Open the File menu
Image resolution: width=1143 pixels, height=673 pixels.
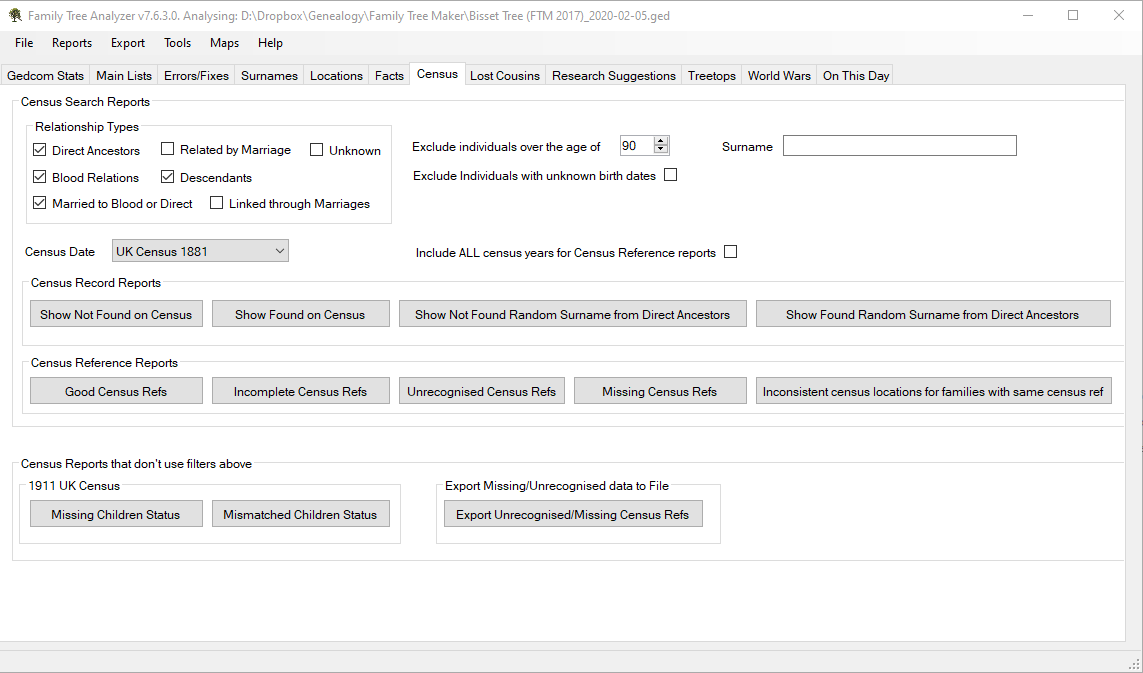pos(23,43)
